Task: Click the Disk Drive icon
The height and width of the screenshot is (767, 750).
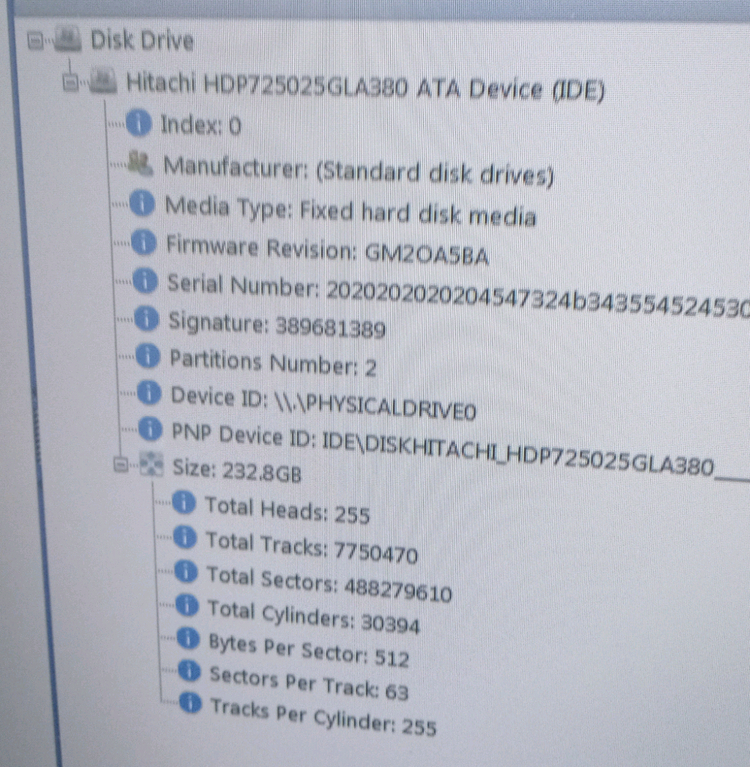Action: tap(67, 41)
